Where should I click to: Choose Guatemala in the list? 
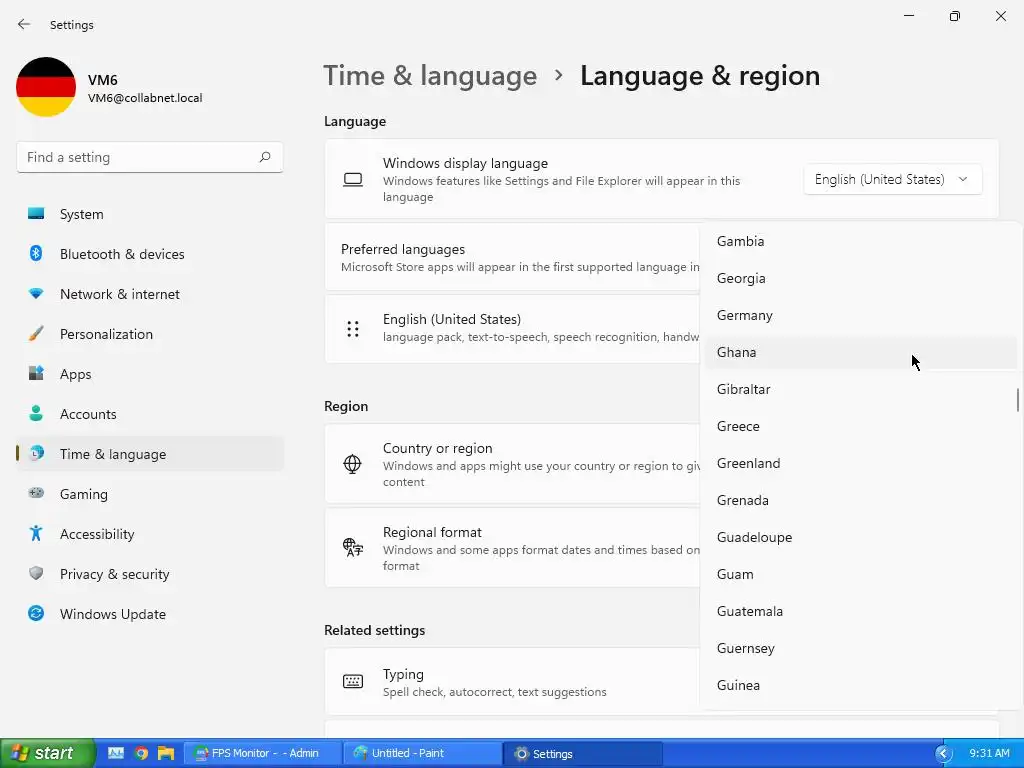point(861,611)
